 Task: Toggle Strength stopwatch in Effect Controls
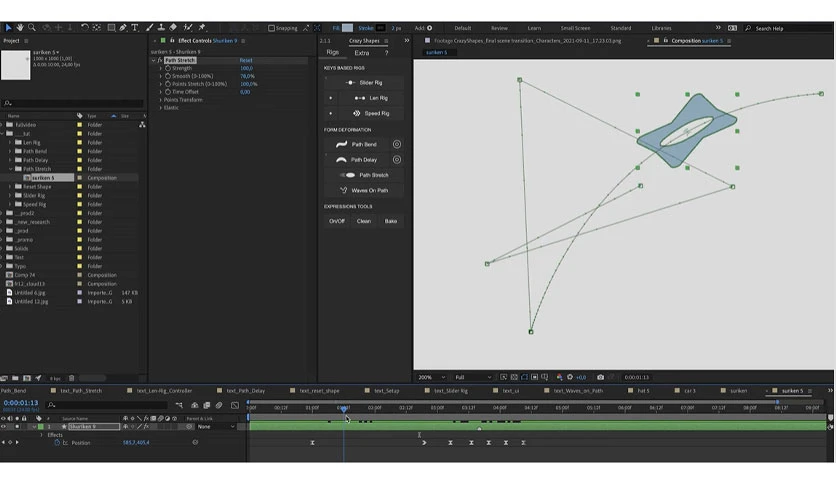[x=168, y=68]
